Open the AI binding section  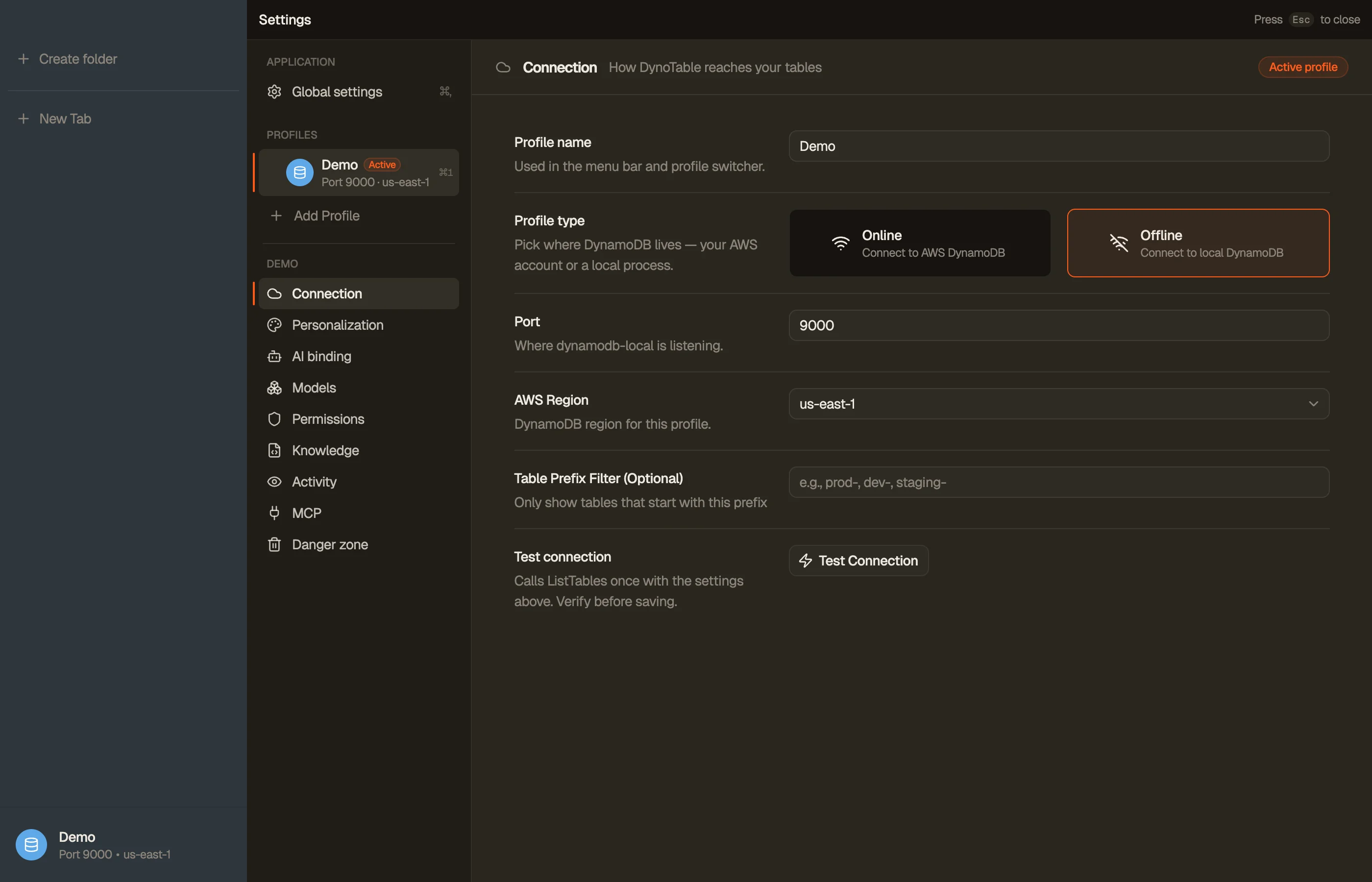359,356
